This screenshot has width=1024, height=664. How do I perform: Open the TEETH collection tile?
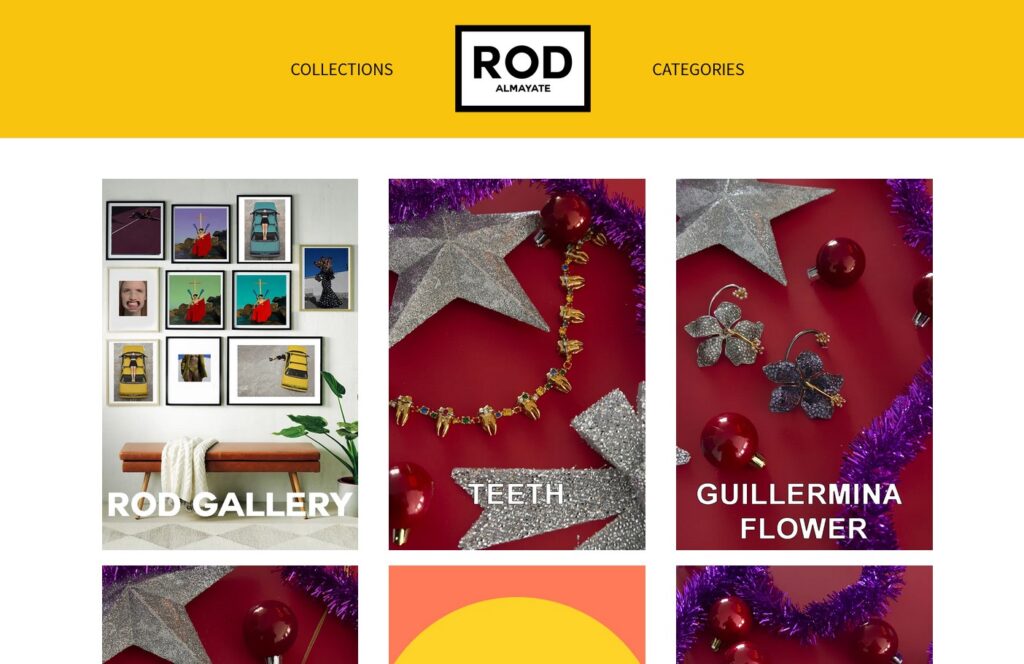[517, 364]
